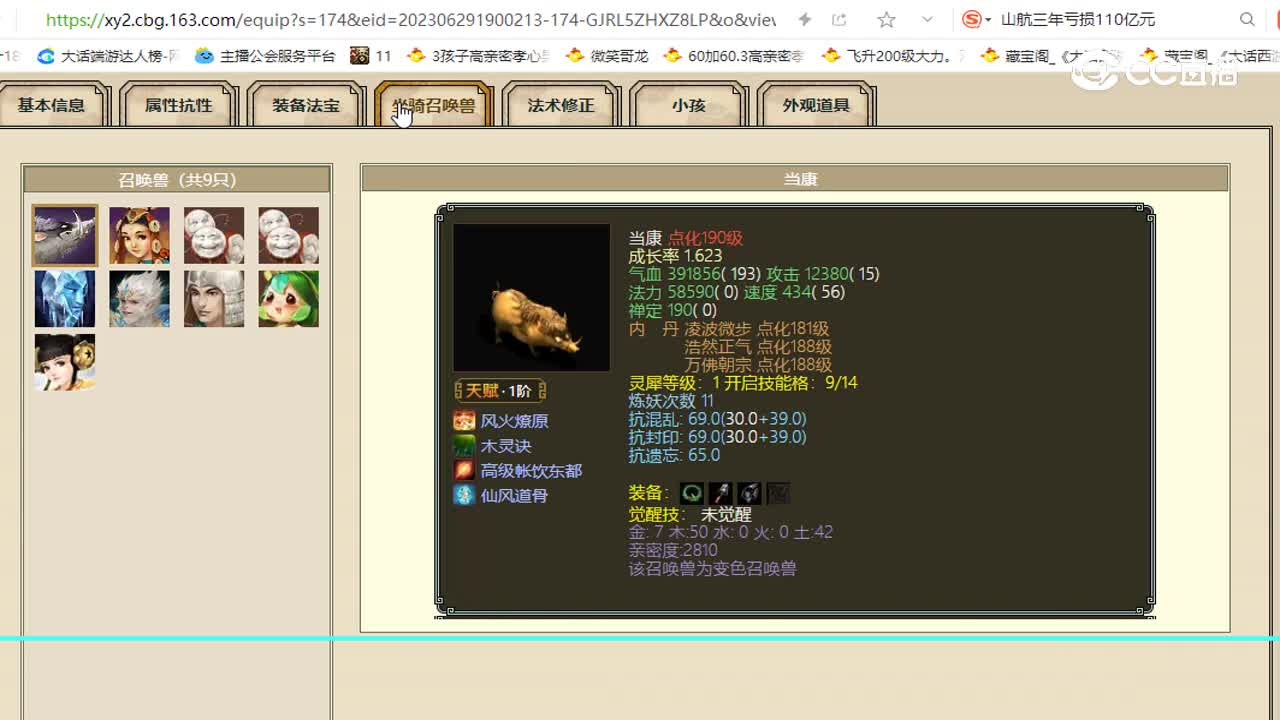1280x720 pixels.
Task: Click the Sogou search engine icon
Action: click(972, 19)
